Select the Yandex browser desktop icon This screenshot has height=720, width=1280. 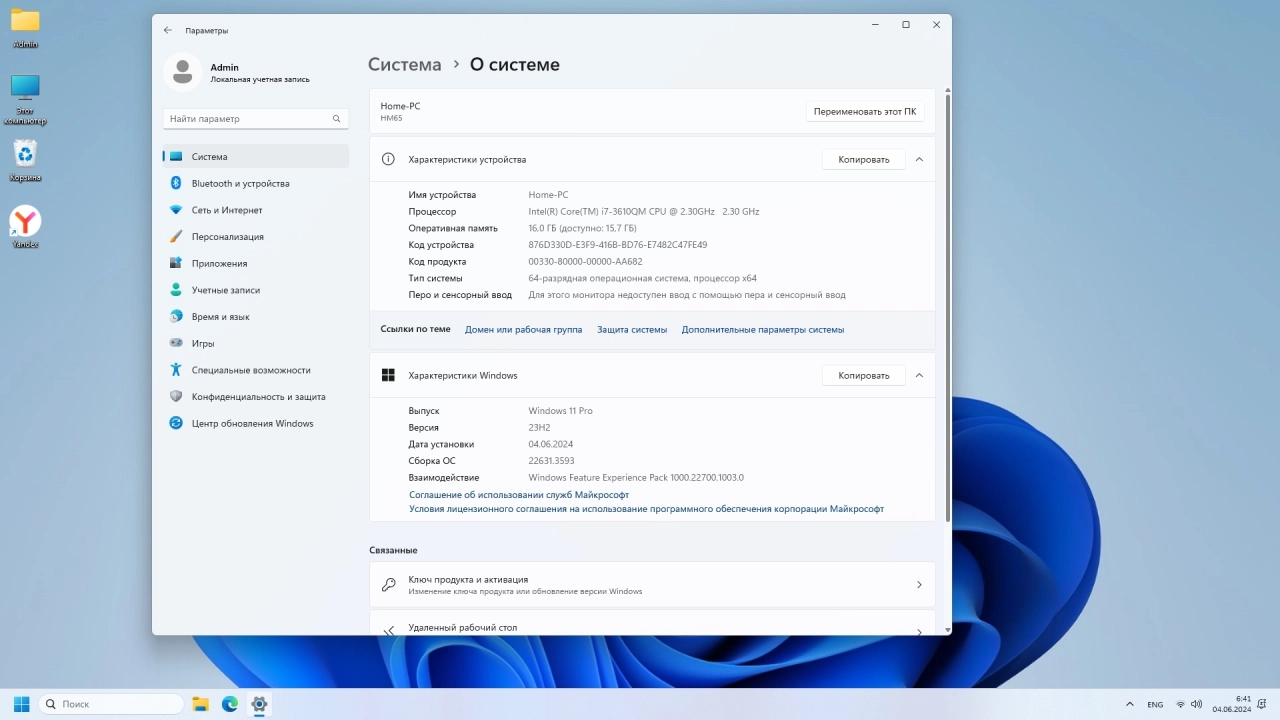coord(25,227)
